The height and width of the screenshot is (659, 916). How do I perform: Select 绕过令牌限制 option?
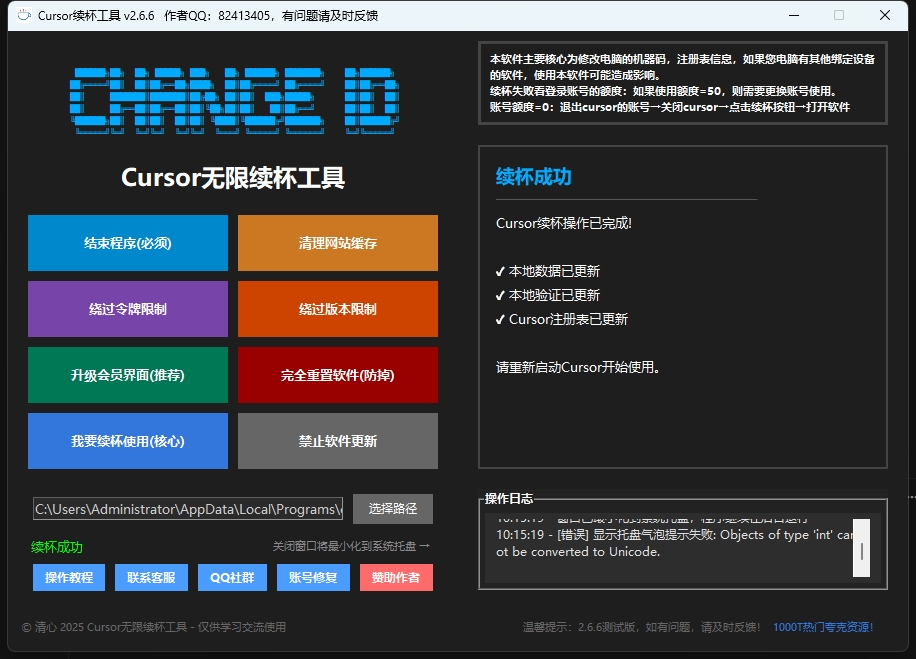pyautogui.click(x=127, y=309)
